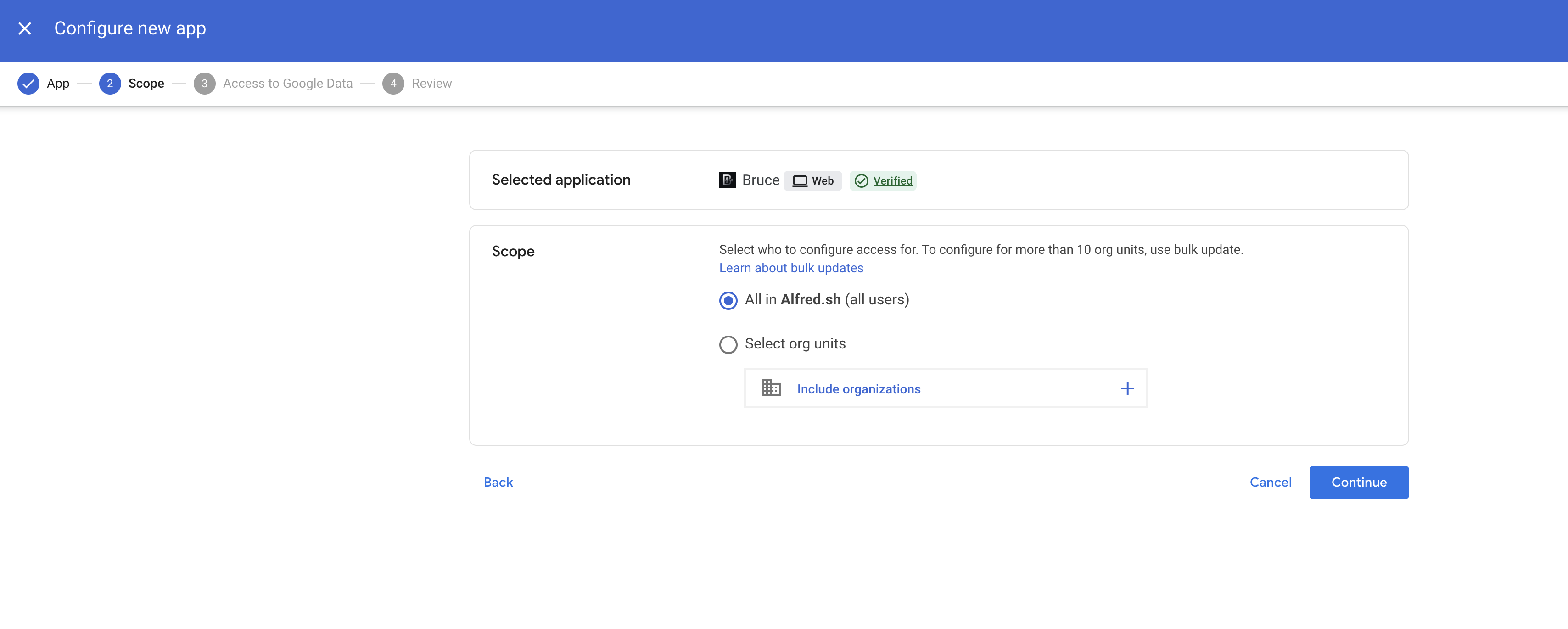Viewport: 1568px width, 629px height.
Task: Click the completed App step checkmark
Action: [x=28, y=84]
